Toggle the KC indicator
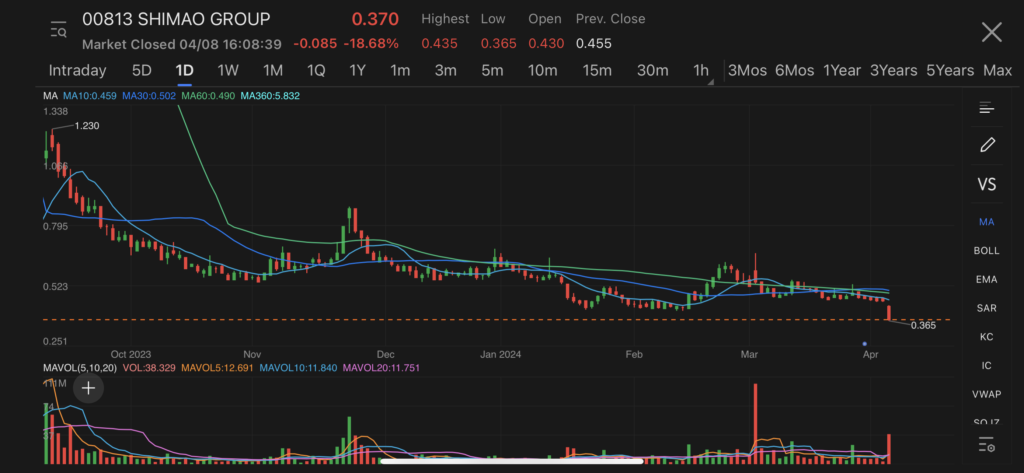The width and height of the screenshot is (1024, 473). (986, 337)
